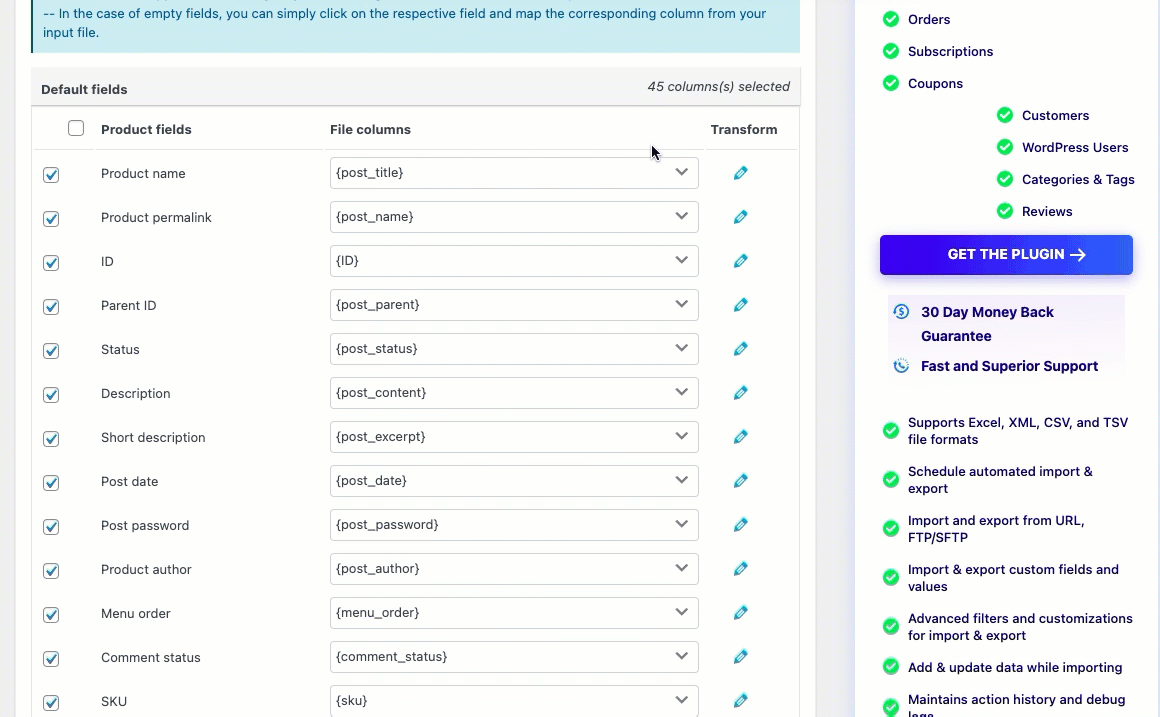
Task: Click the edit pencil next to Post date
Action: (740, 481)
